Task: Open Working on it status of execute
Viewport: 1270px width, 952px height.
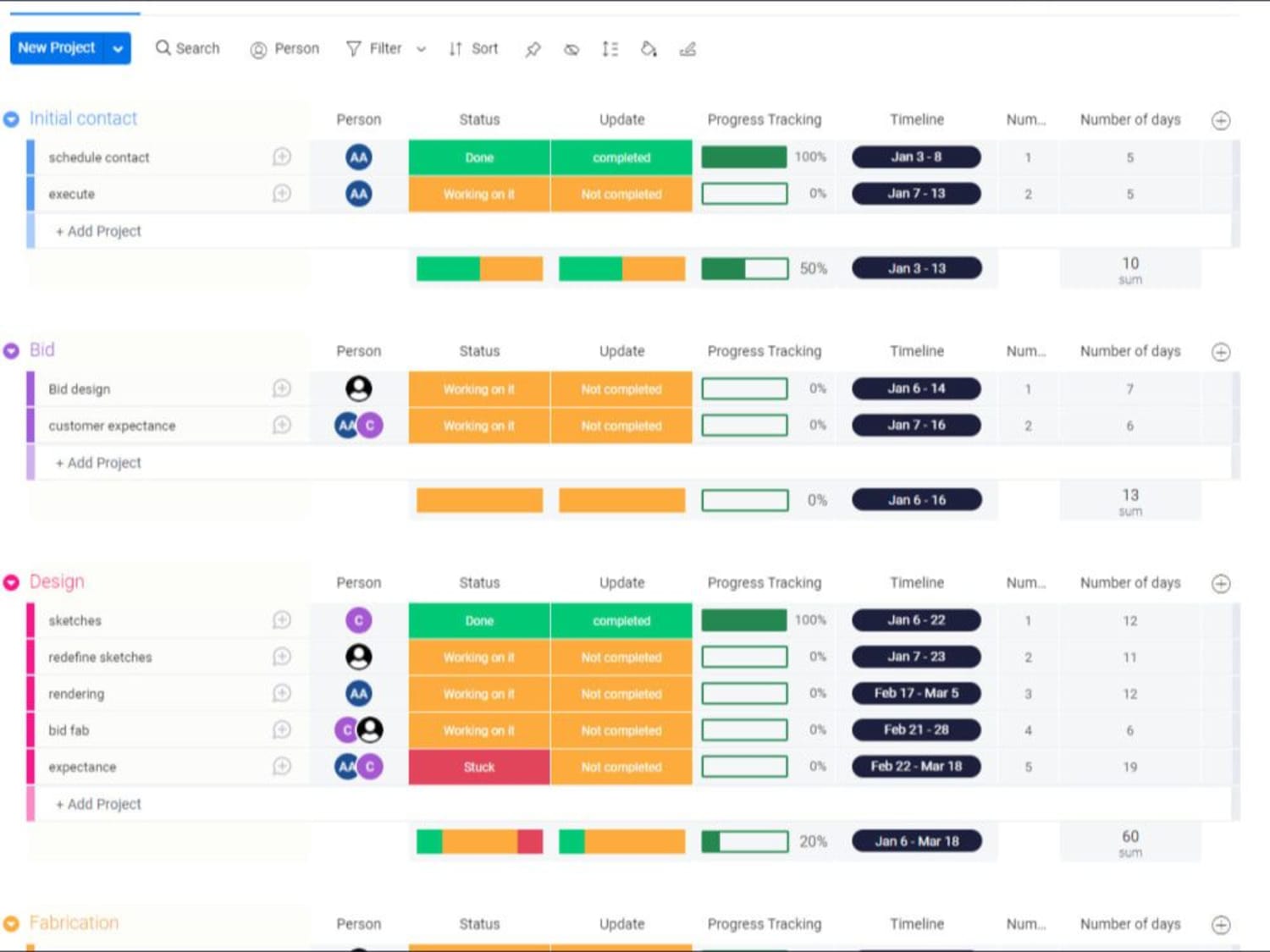Action: (479, 194)
